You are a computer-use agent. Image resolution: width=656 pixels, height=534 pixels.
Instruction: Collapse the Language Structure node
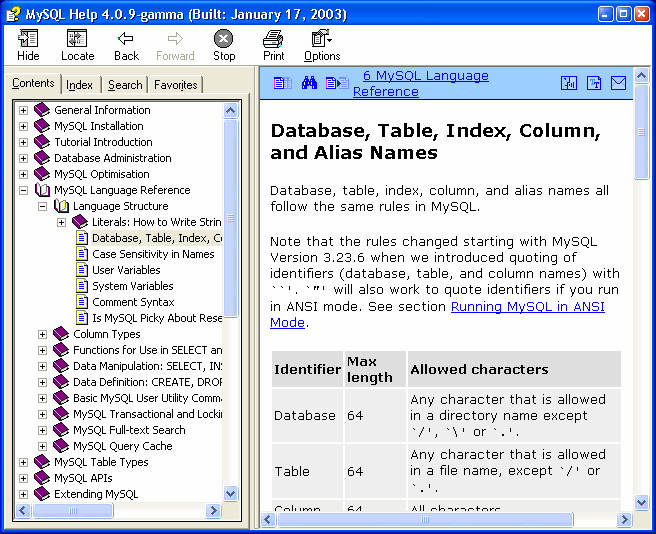[42, 206]
